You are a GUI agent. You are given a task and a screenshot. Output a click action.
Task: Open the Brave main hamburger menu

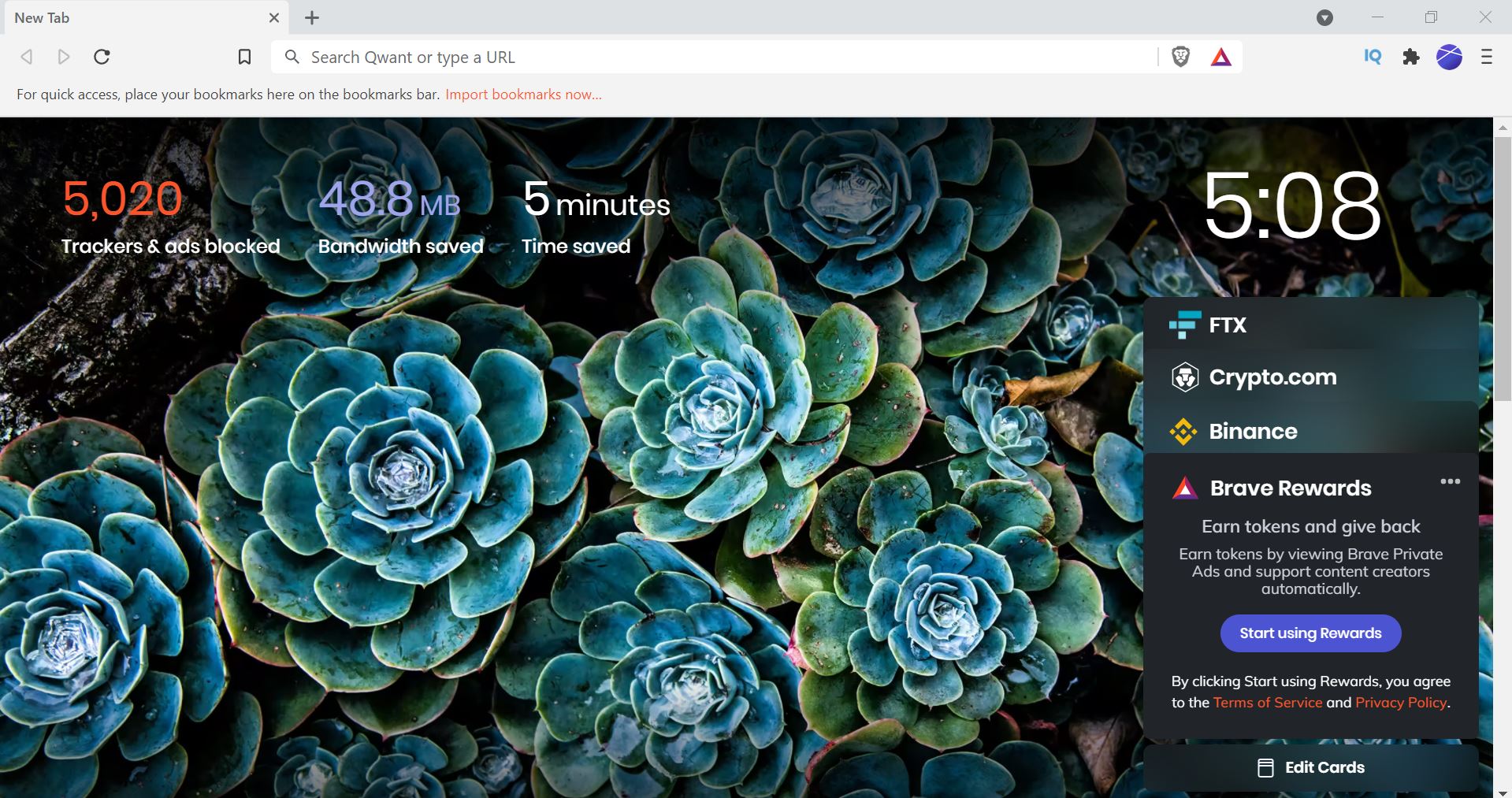1487,57
